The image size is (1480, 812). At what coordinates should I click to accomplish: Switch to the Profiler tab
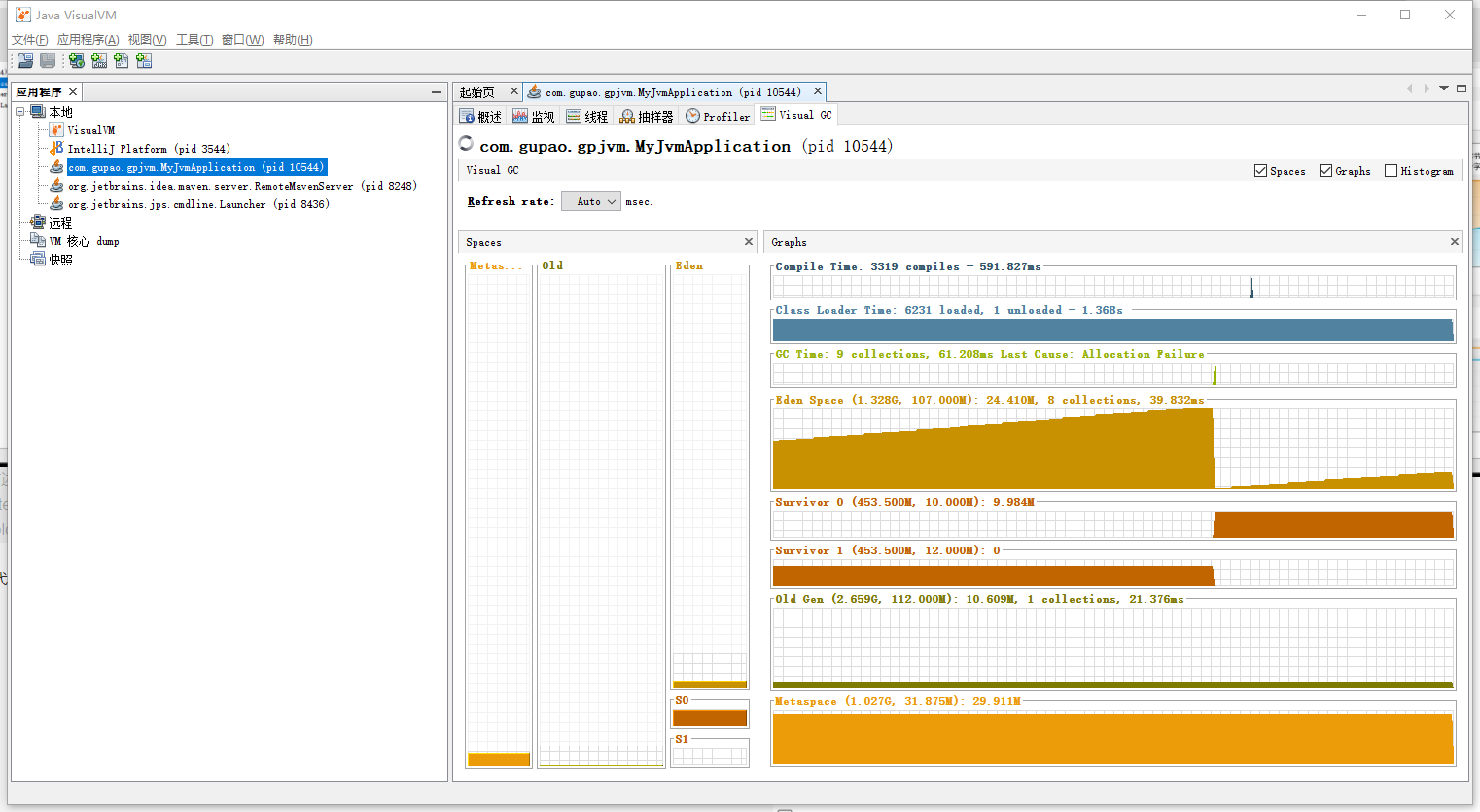click(718, 116)
